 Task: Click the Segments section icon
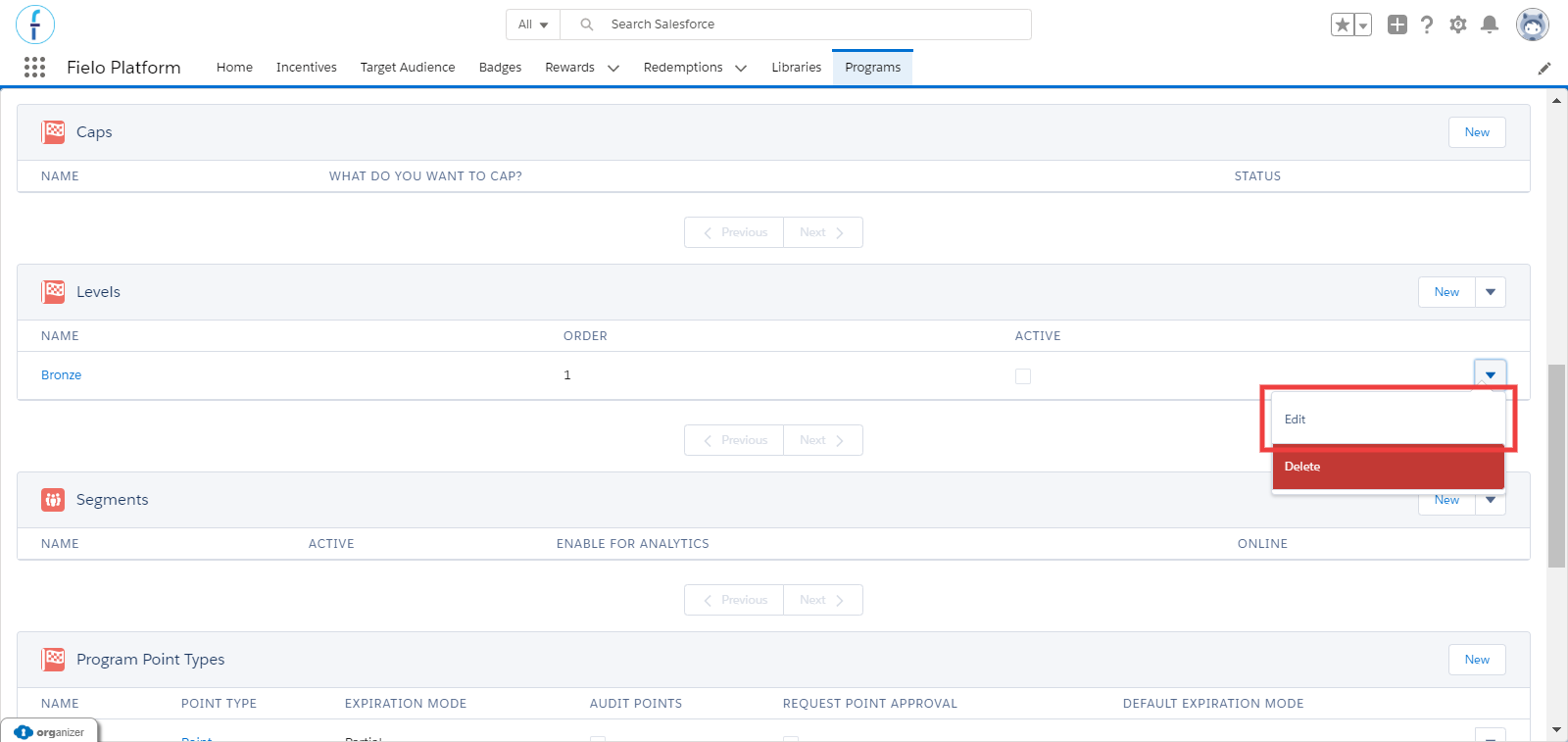pos(53,500)
